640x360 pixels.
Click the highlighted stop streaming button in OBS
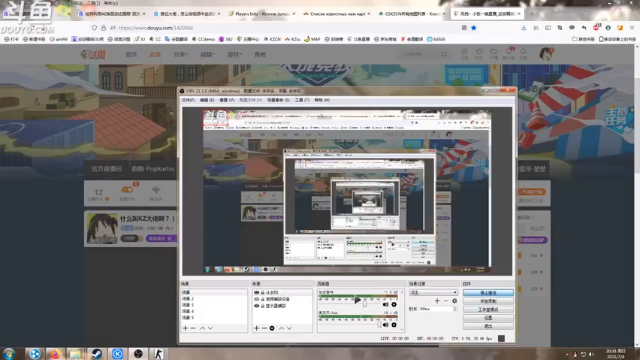(488, 293)
